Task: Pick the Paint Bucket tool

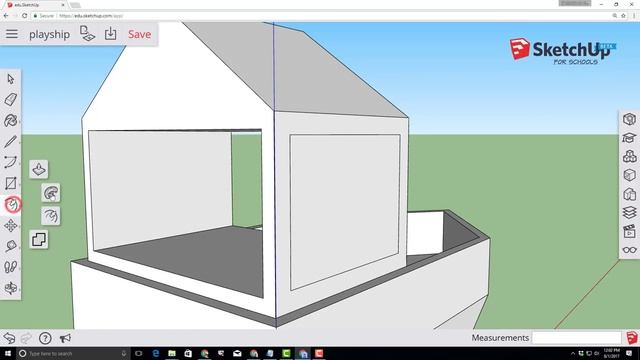Action: (11, 120)
